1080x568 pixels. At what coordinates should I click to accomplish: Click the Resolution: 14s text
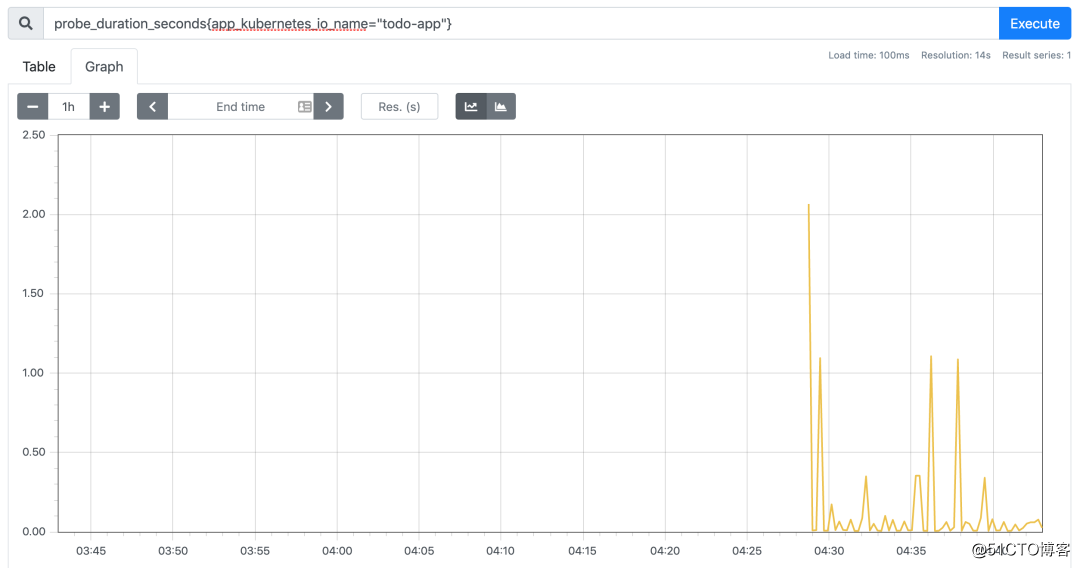(955, 55)
